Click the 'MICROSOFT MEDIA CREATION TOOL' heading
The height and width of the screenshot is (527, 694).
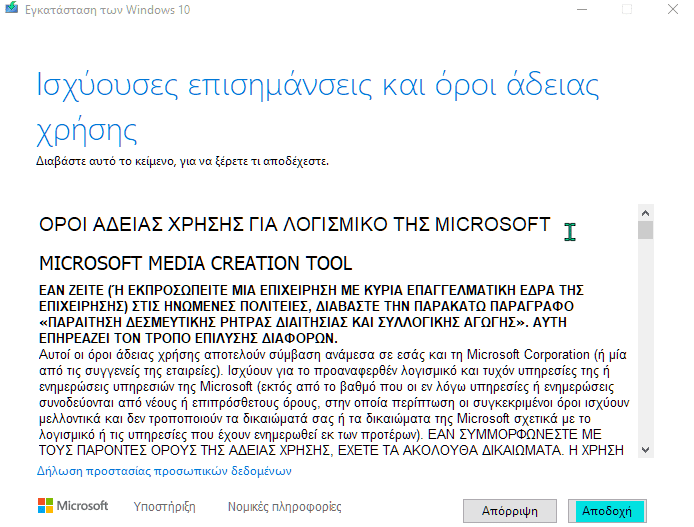(196, 263)
